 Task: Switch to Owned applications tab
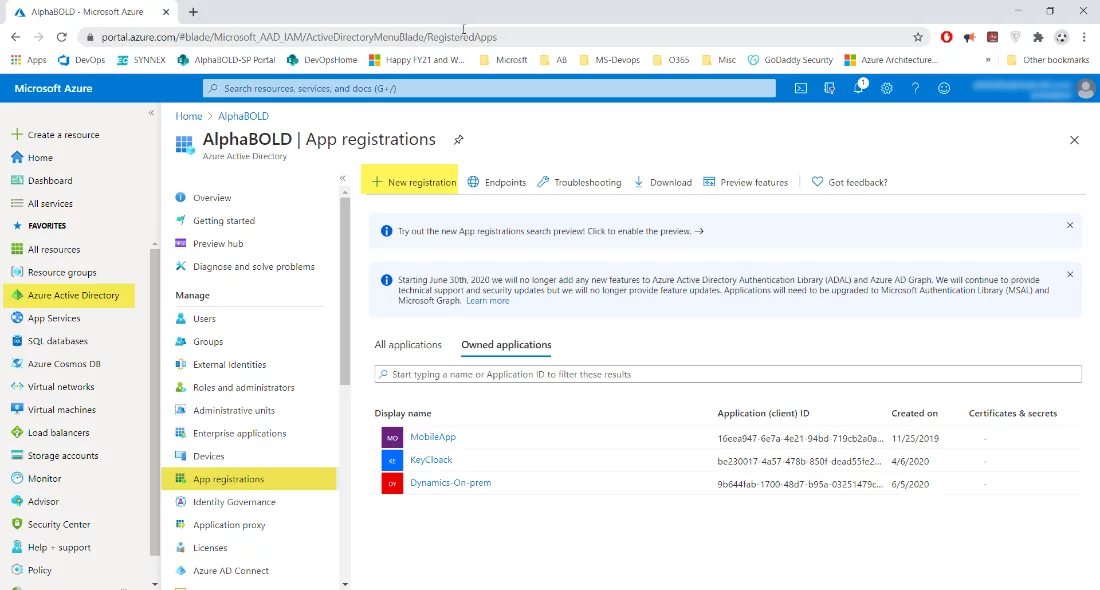[x=506, y=344]
